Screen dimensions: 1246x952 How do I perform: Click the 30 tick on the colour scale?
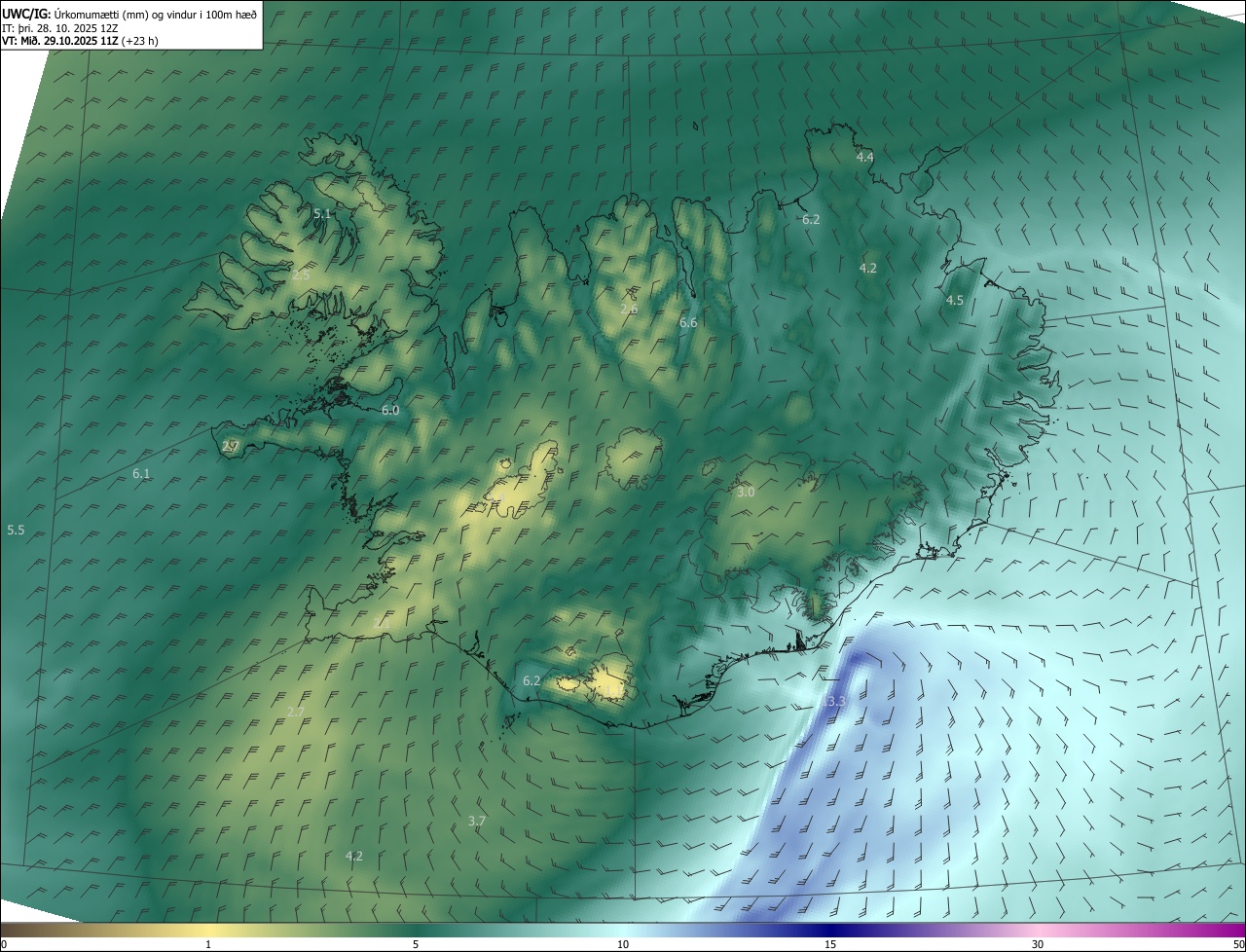1038,944
